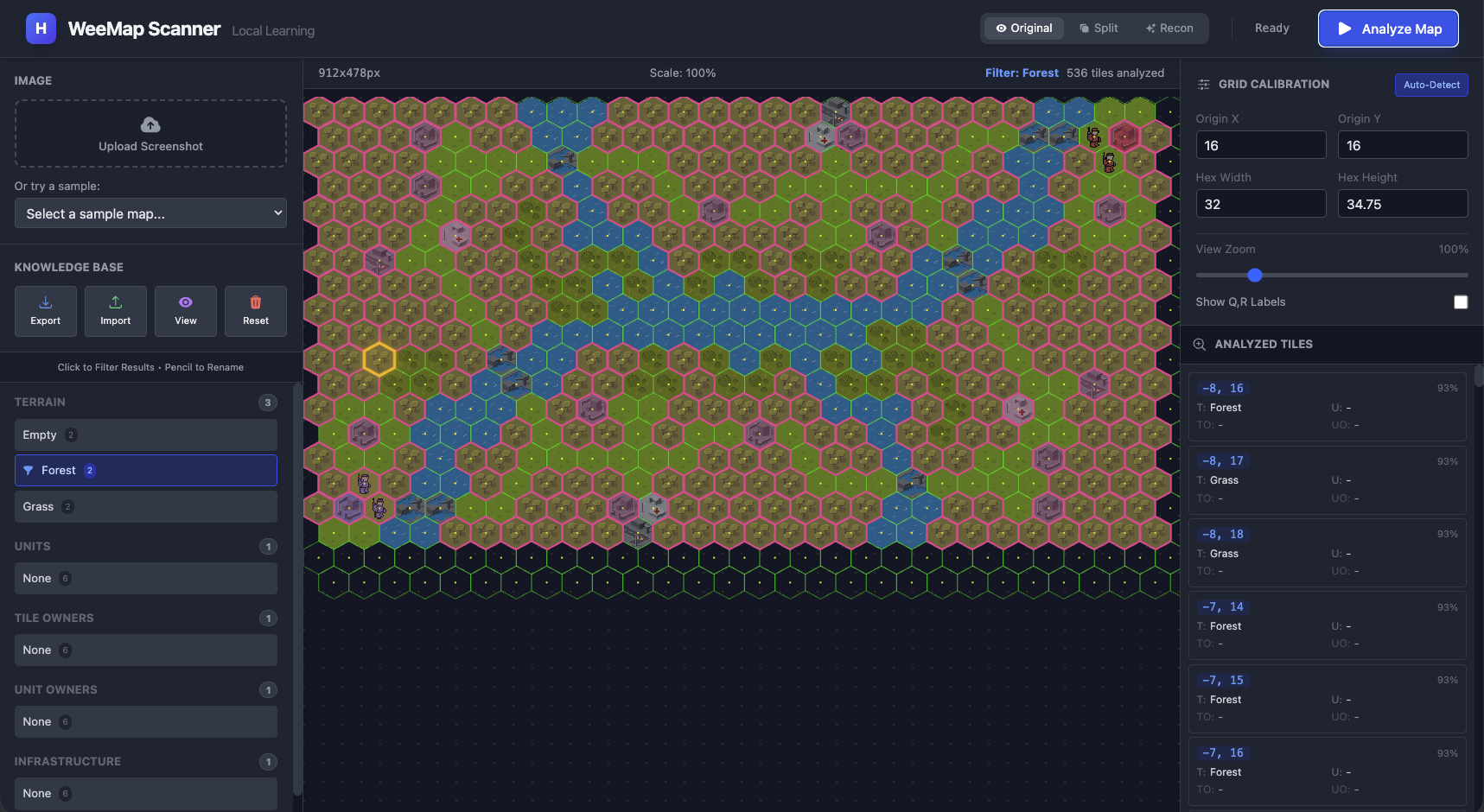This screenshot has height=812, width=1484.
Task: Click the Export knowledge base icon
Action: [x=46, y=302]
